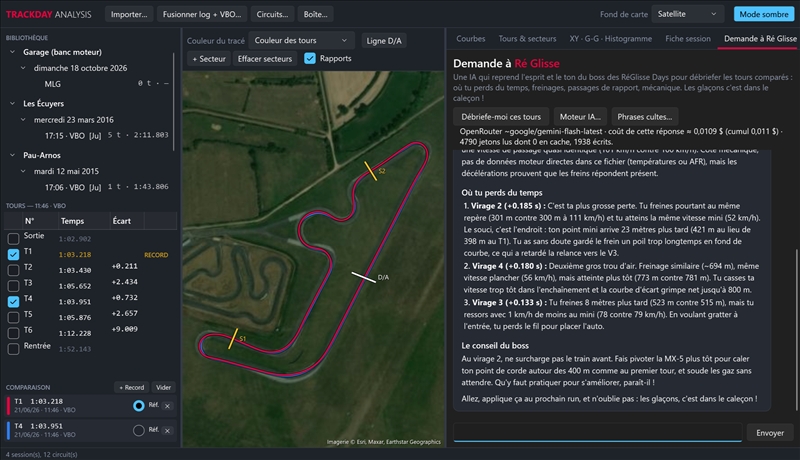Click + Record in comparison panel

(132, 388)
